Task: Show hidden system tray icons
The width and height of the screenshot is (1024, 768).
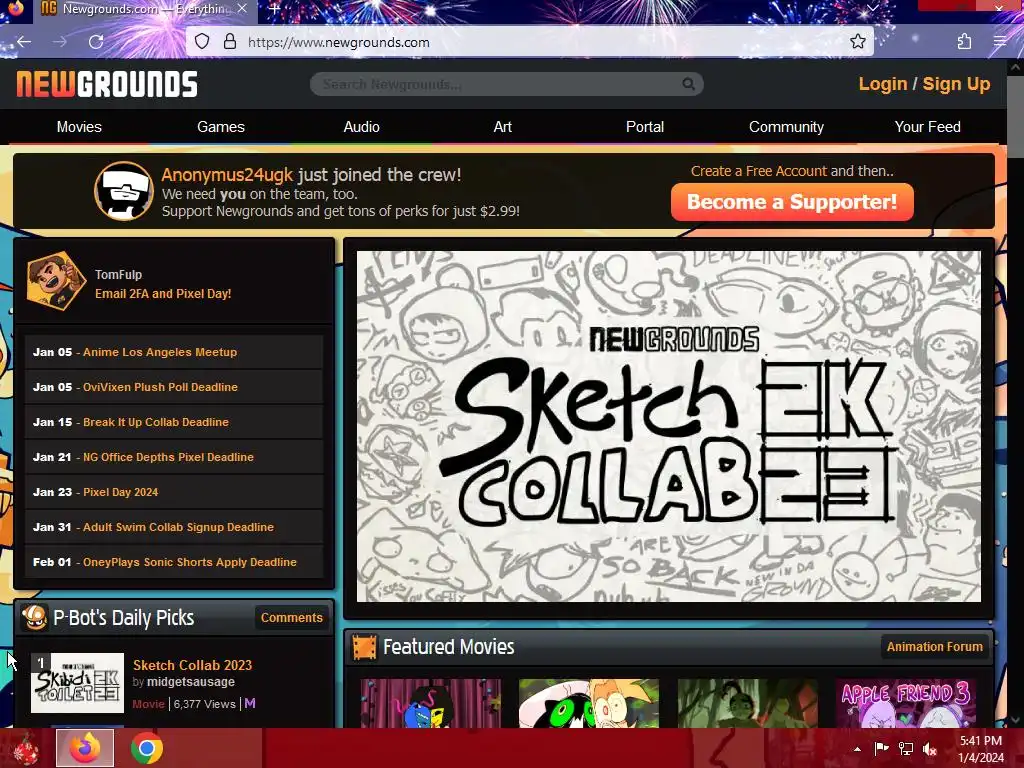Action: 857,749
